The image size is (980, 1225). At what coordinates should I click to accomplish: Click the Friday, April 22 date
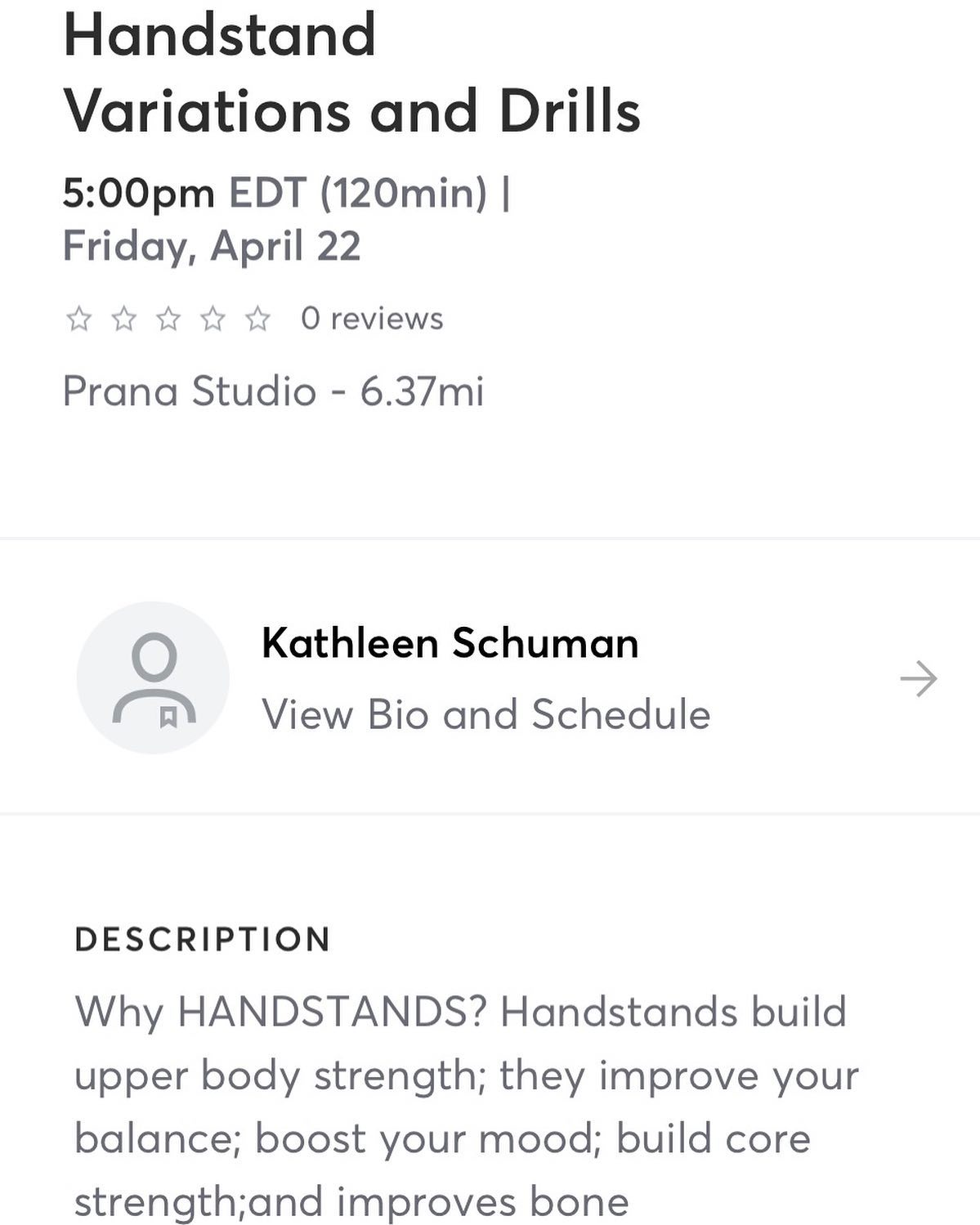coord(212,246)
